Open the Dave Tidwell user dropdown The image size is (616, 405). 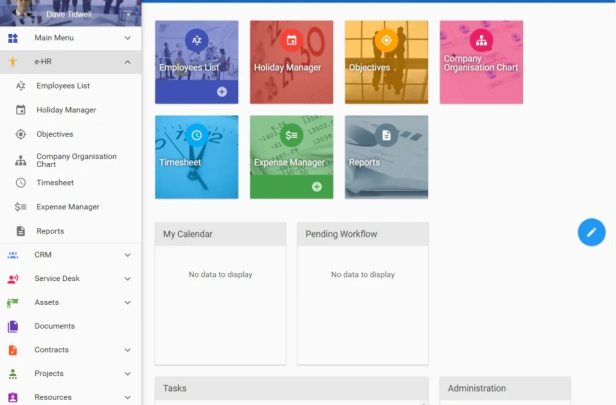click(x=128, y=15)
